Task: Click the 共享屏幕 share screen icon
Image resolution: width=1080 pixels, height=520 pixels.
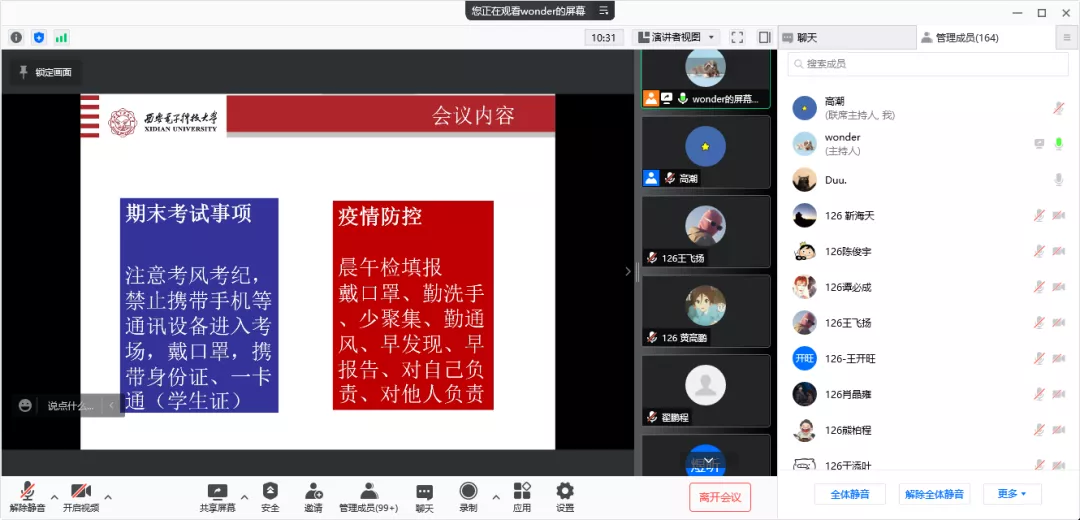Action: click(217, 491)
